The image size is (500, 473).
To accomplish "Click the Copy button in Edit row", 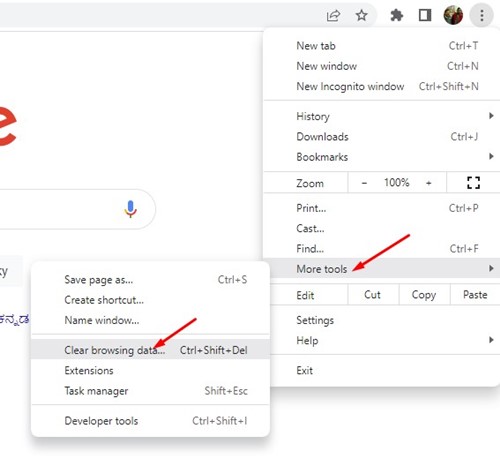I will [x=424, y=295].
